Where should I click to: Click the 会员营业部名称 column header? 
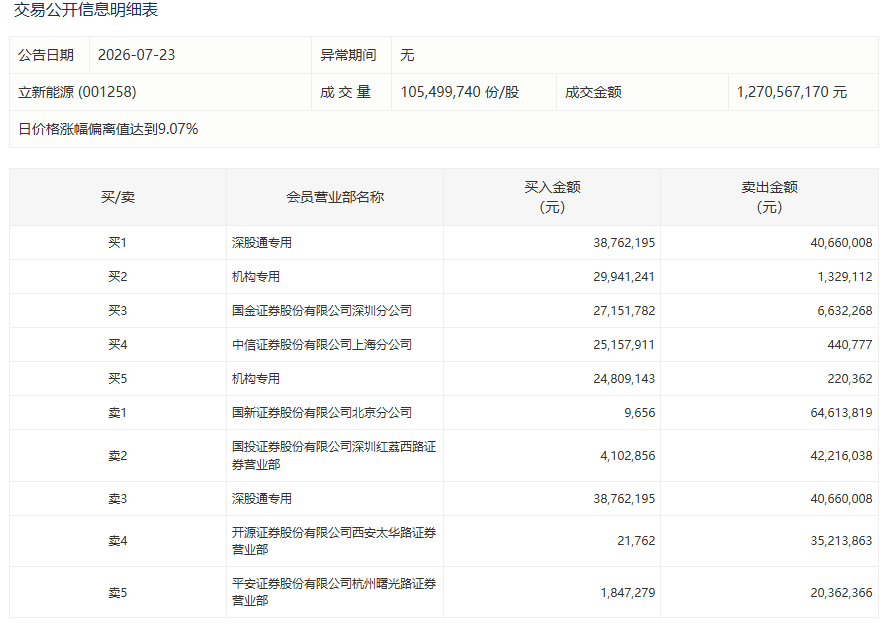pyautogui.click(x=335, y=197)
